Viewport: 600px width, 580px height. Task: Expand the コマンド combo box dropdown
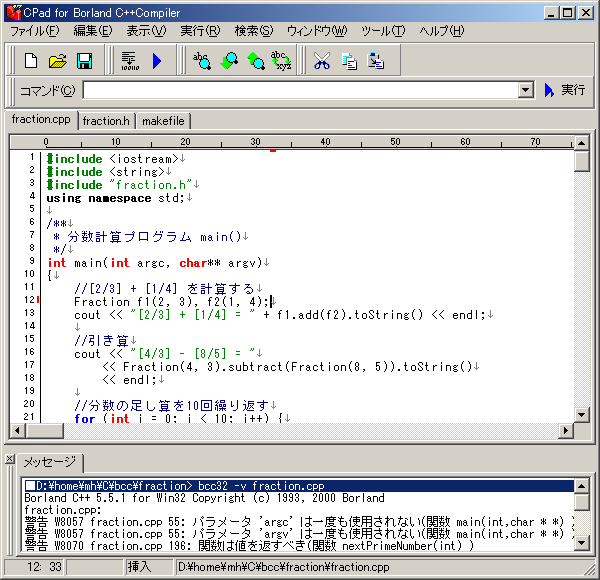pyautogui.click(x=526, y=90)
